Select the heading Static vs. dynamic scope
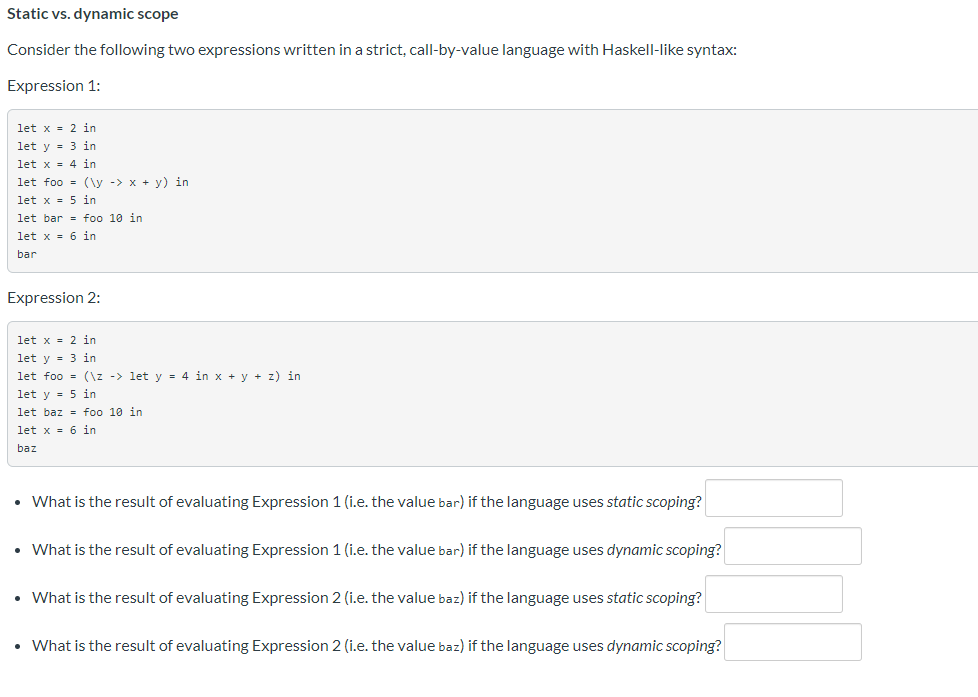Viewport: 978px width, 697px height. coord(93,13)
